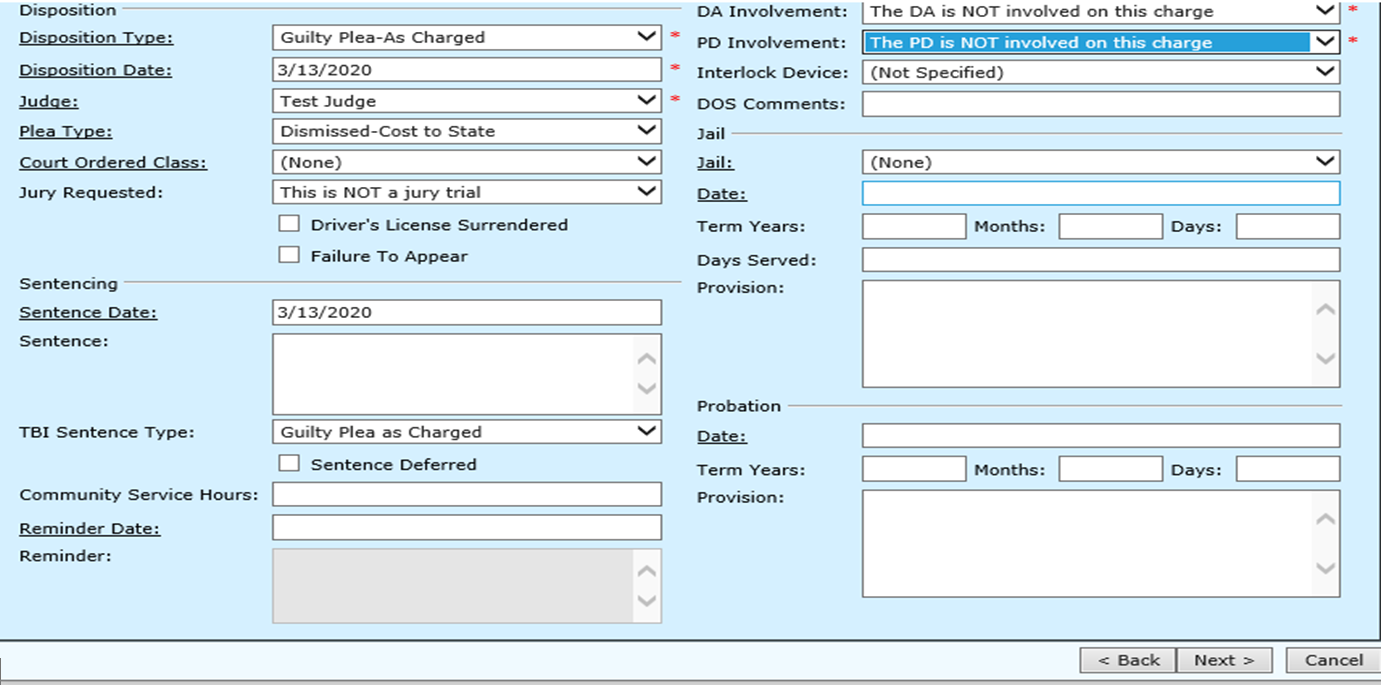Click the Jail label link
Viewport: 1383px width, 688px height.
point(715,162)
